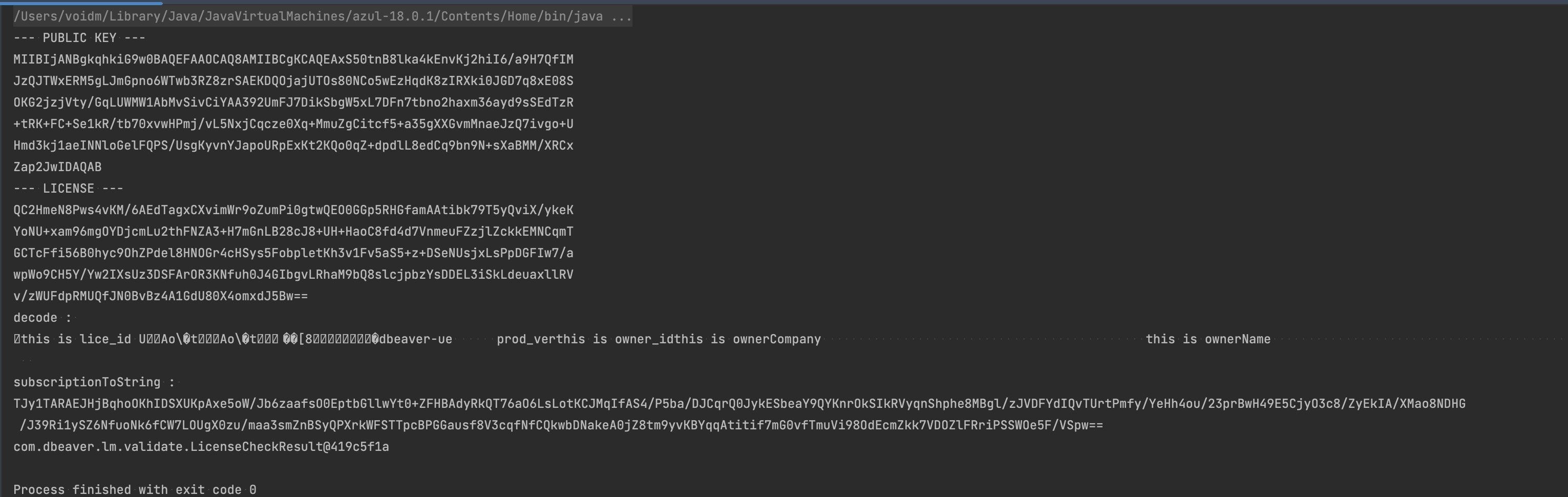This screenshot has height=497, width=1568.
Task: Click 'Process finished with exit code 0'
Action: tap(135, 490)
